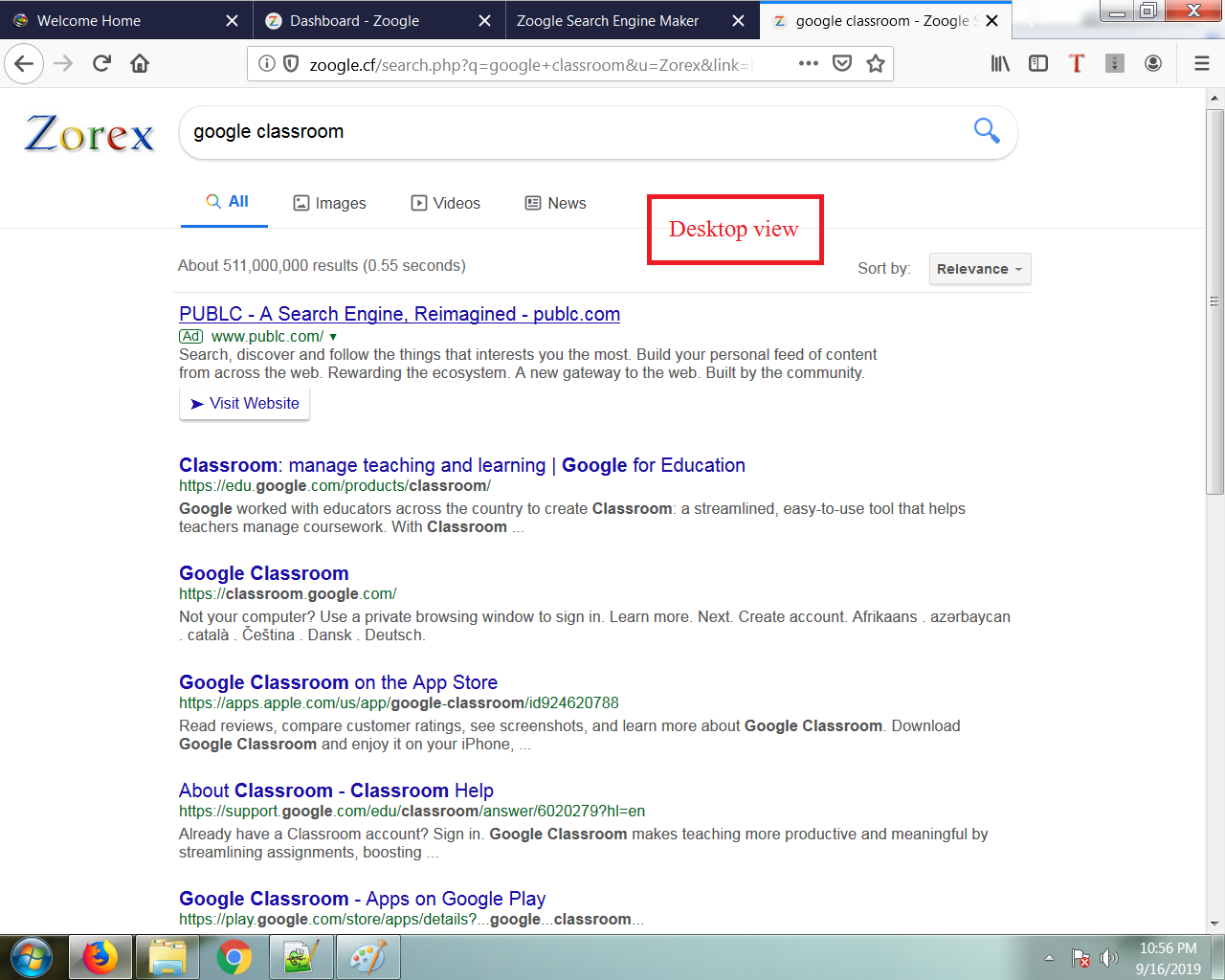This screenshot has height=980, width=1225.
Task: Switch to the Dashboard - Zoogle tab
Action: [355, 20]
